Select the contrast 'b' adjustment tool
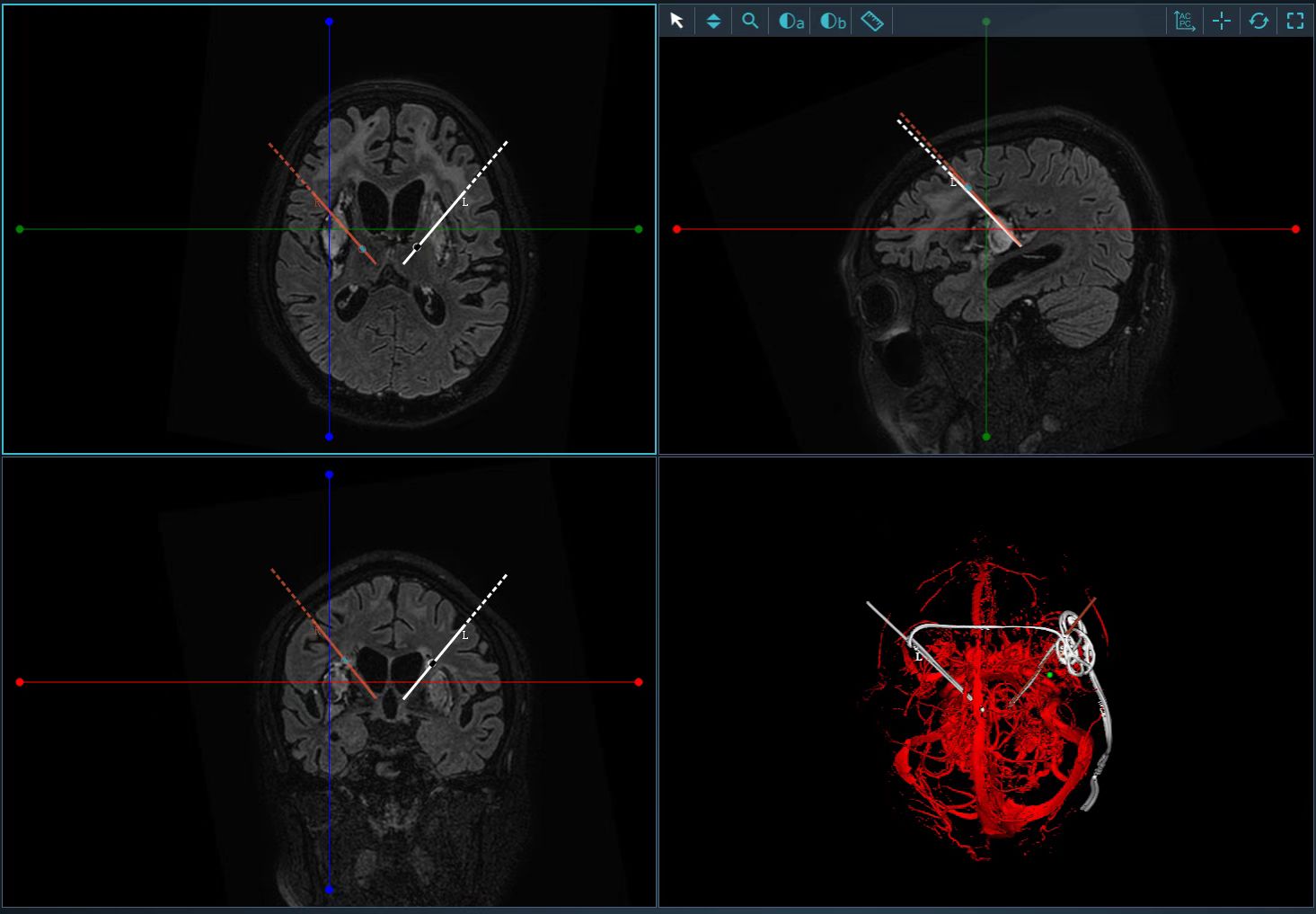 pos(833,21)
